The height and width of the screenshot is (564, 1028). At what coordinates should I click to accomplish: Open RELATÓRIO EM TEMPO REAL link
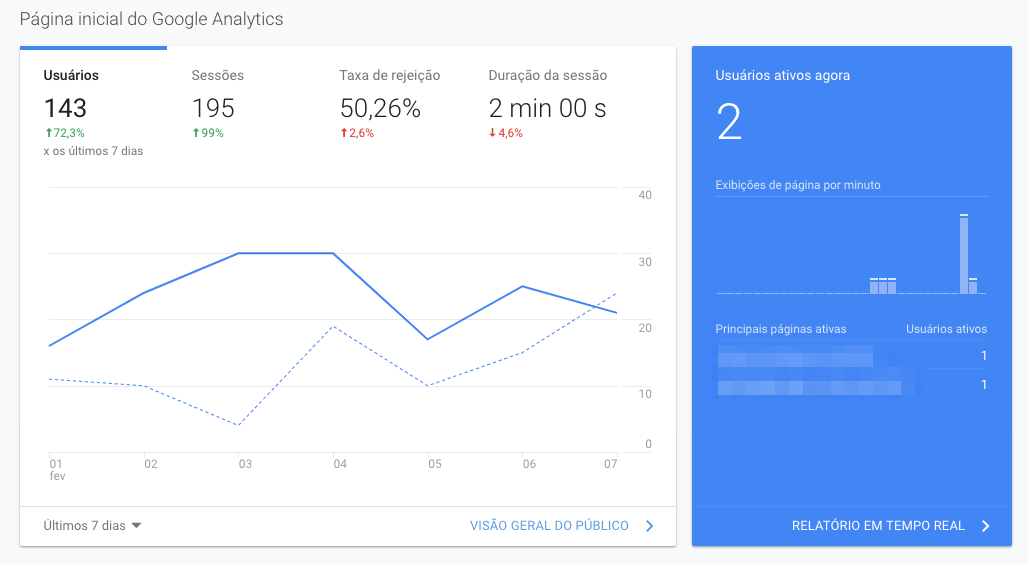click(878, 525)
